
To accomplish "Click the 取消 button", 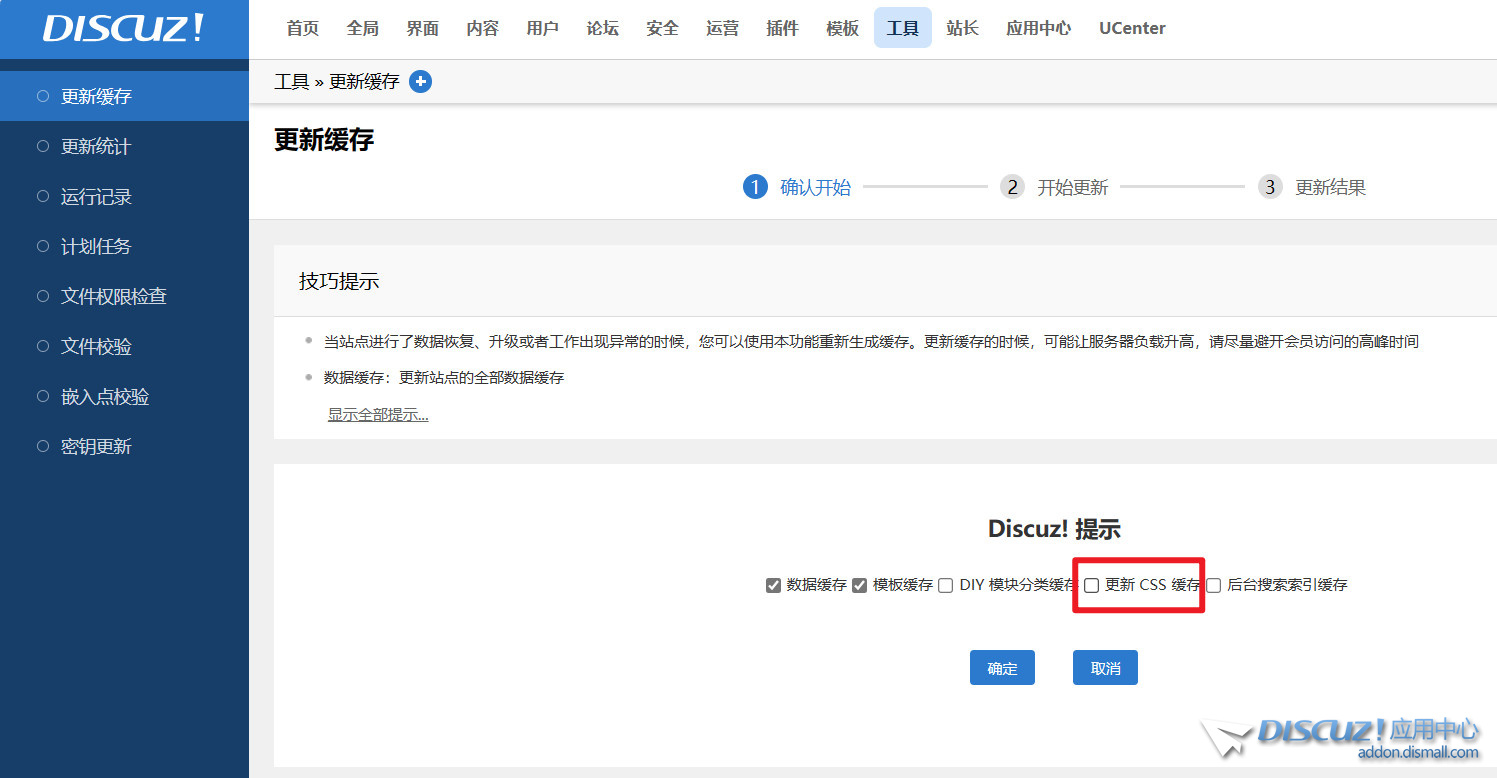I will (1105, 668).
